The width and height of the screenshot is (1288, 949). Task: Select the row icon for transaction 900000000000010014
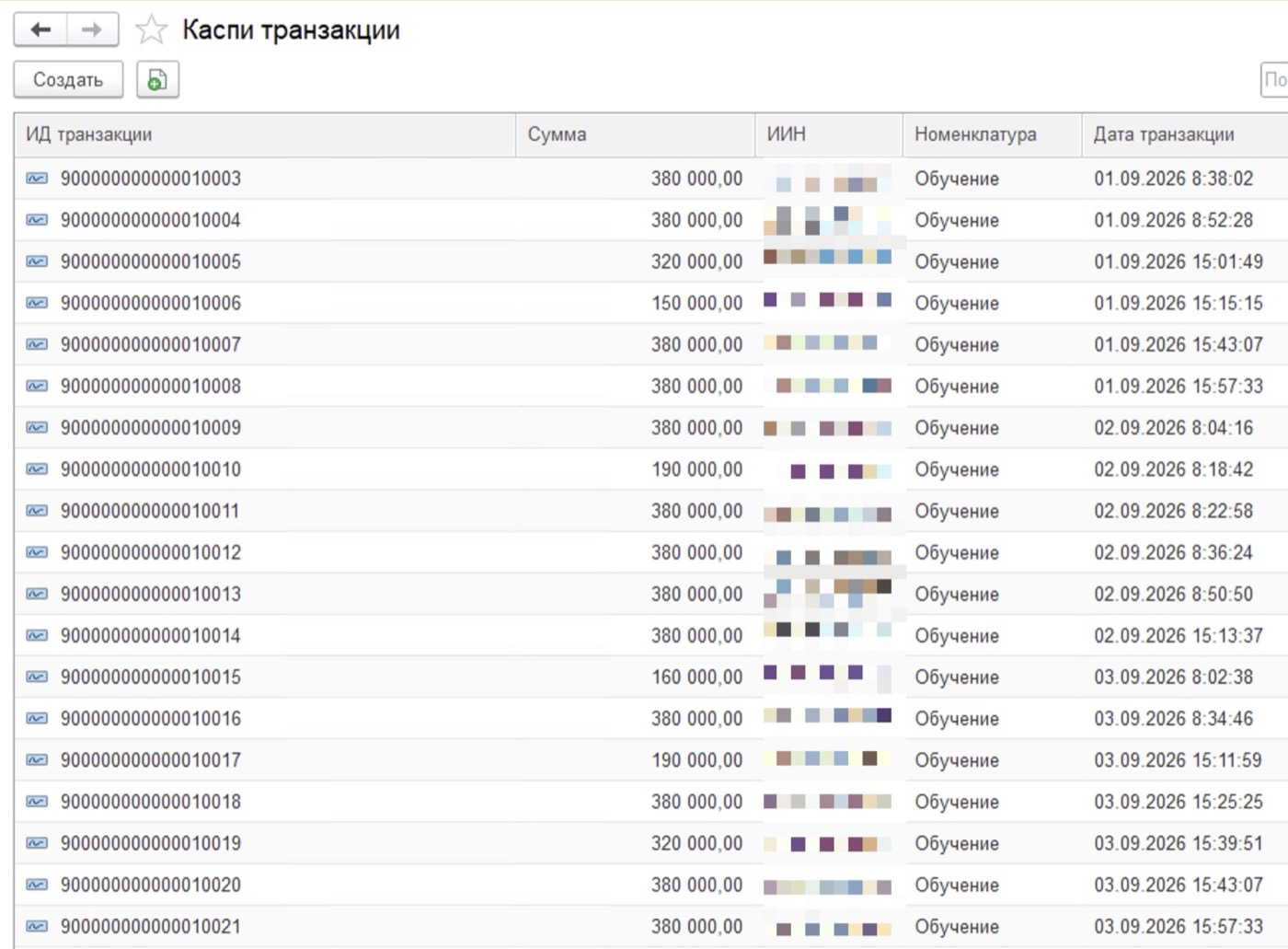(x=37, y=635)
